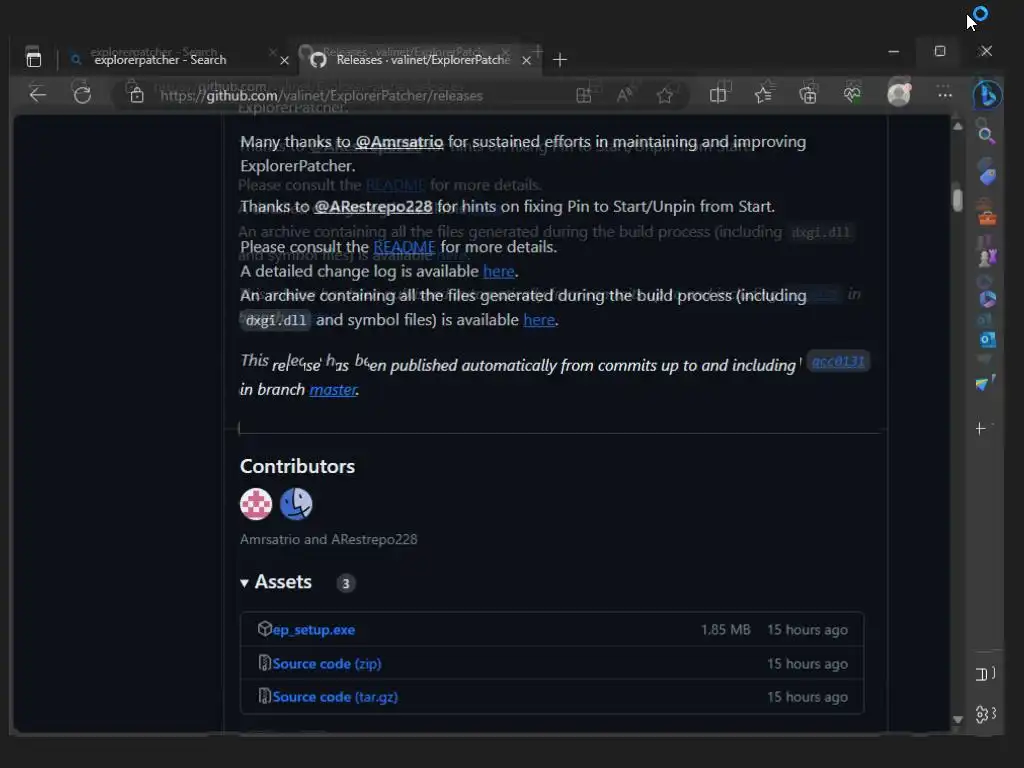1024x768 pixels.
Task: Click the "Amrsatrio and ARestrepo228" caption
Action: point(328,539)
